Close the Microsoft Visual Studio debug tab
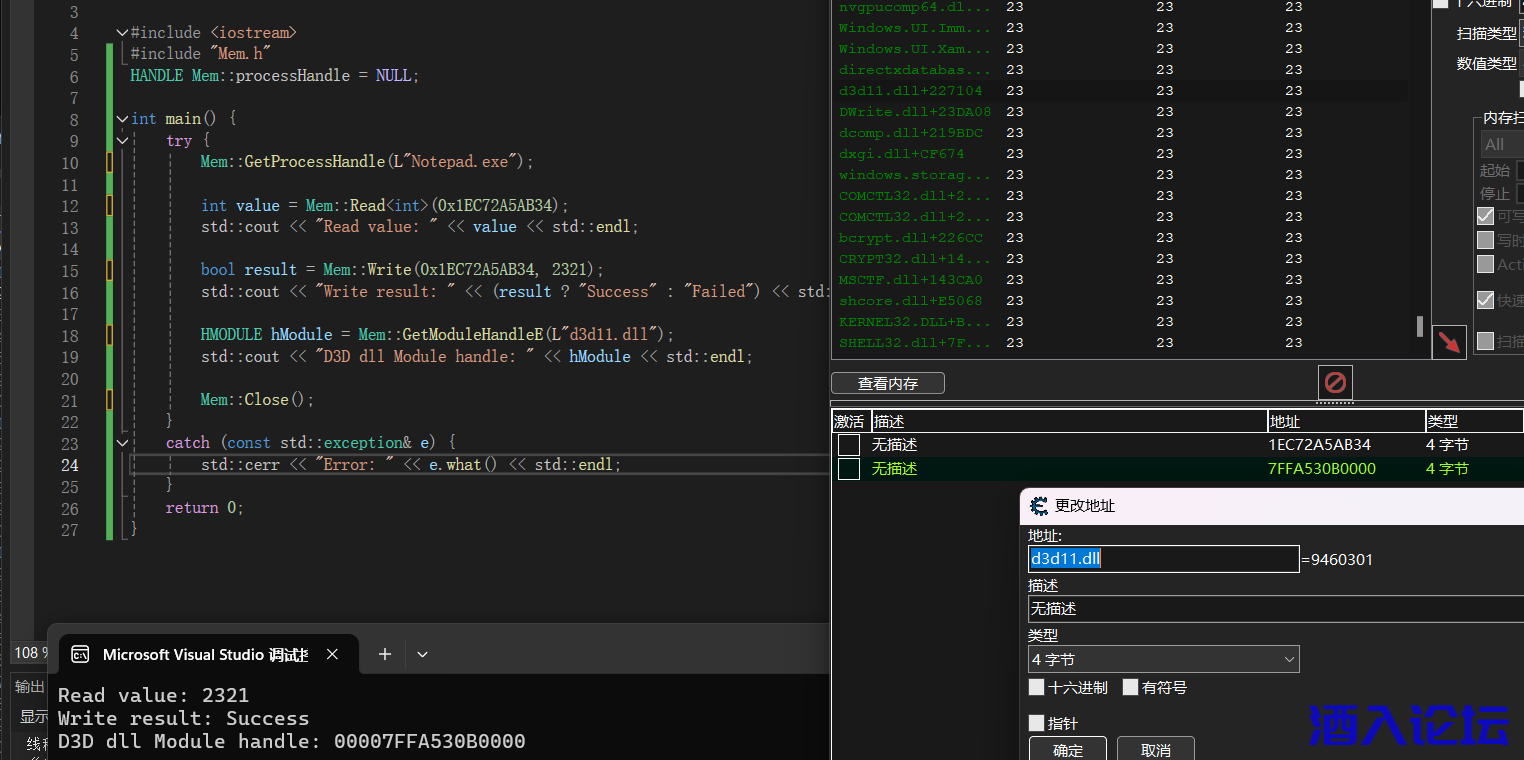 coord(332,654)
